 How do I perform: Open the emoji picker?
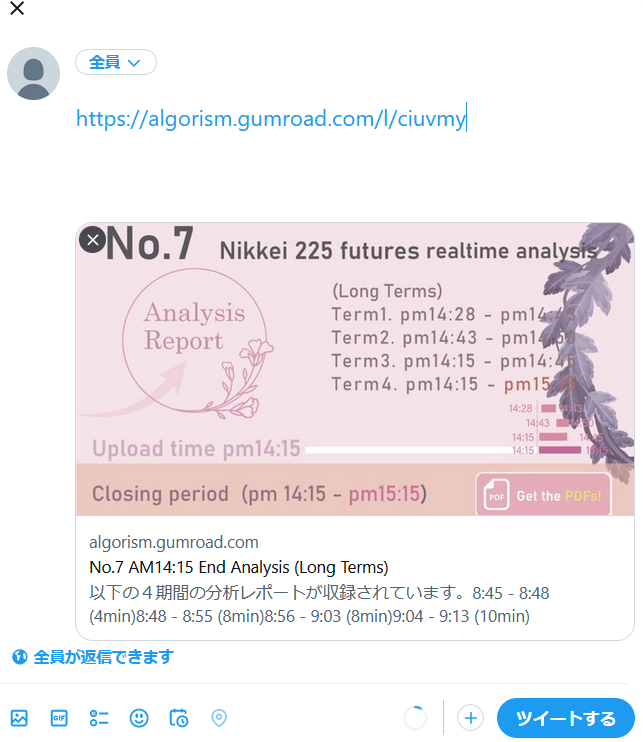[x=139, y=718]
